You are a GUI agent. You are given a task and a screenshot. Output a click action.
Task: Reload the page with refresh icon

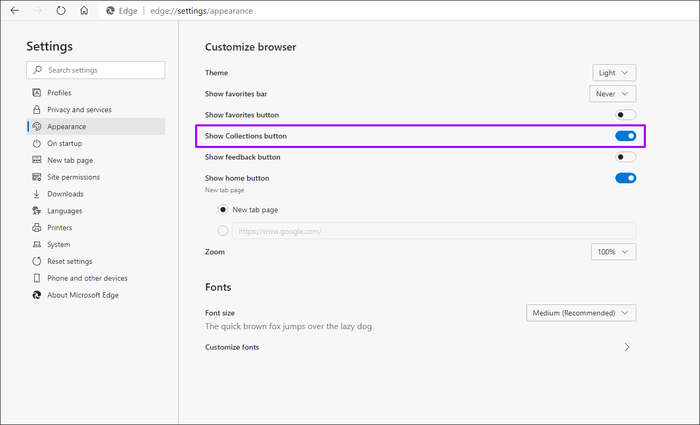tap(61, 10)
